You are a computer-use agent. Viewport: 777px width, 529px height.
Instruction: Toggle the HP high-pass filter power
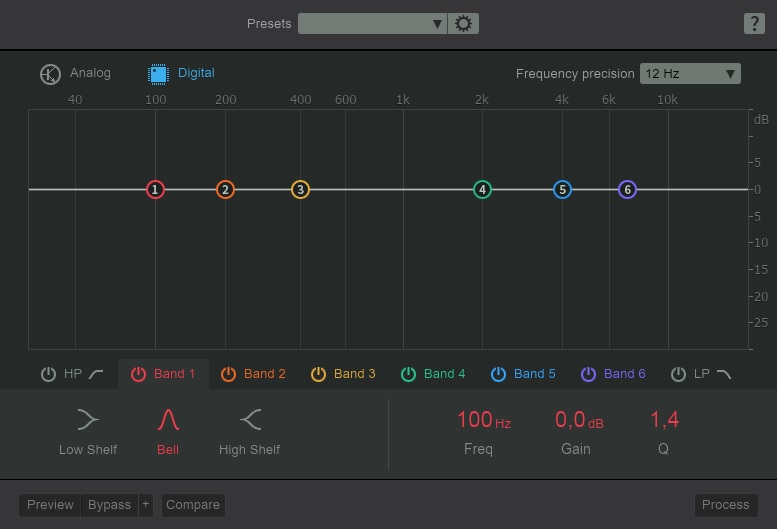pos(48,374)
